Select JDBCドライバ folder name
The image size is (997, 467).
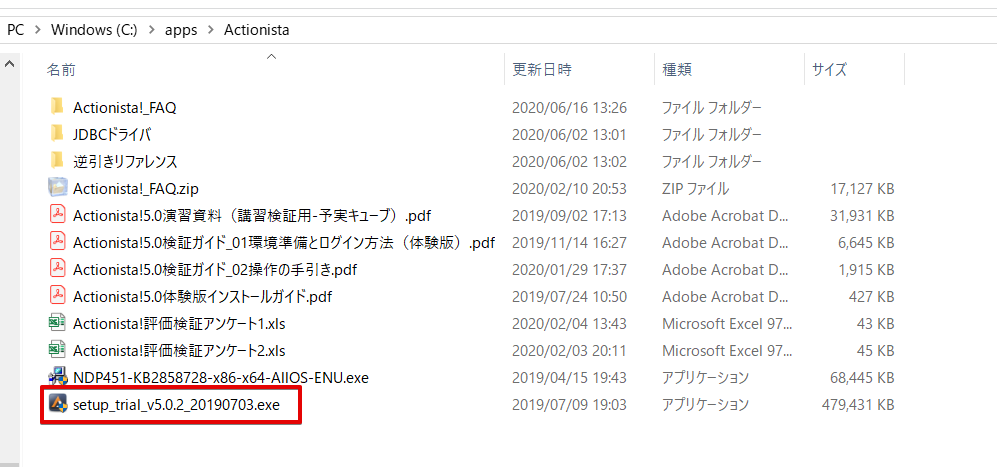coord(112,134)
